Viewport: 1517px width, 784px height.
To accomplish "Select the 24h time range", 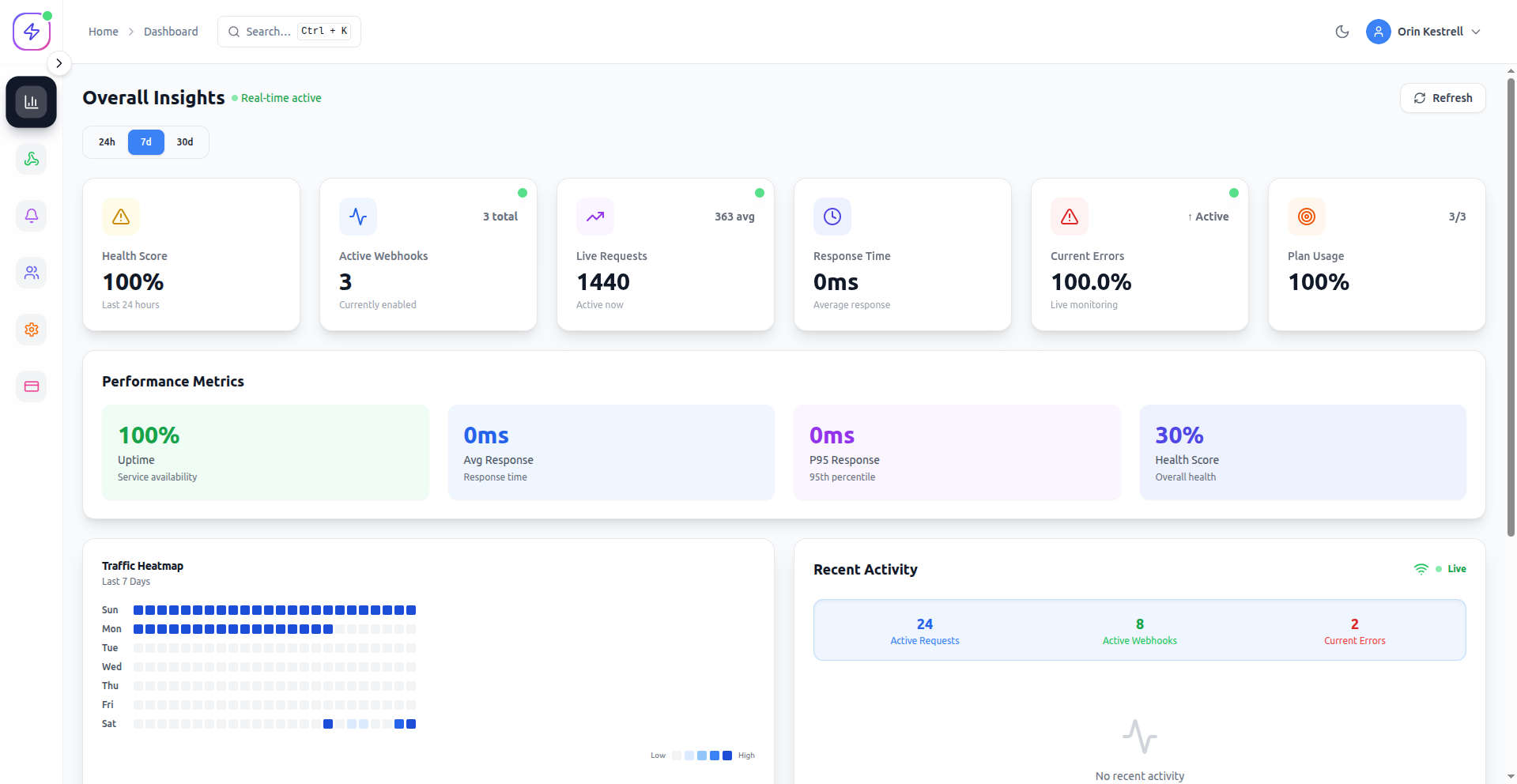I will tap(107, 142).
